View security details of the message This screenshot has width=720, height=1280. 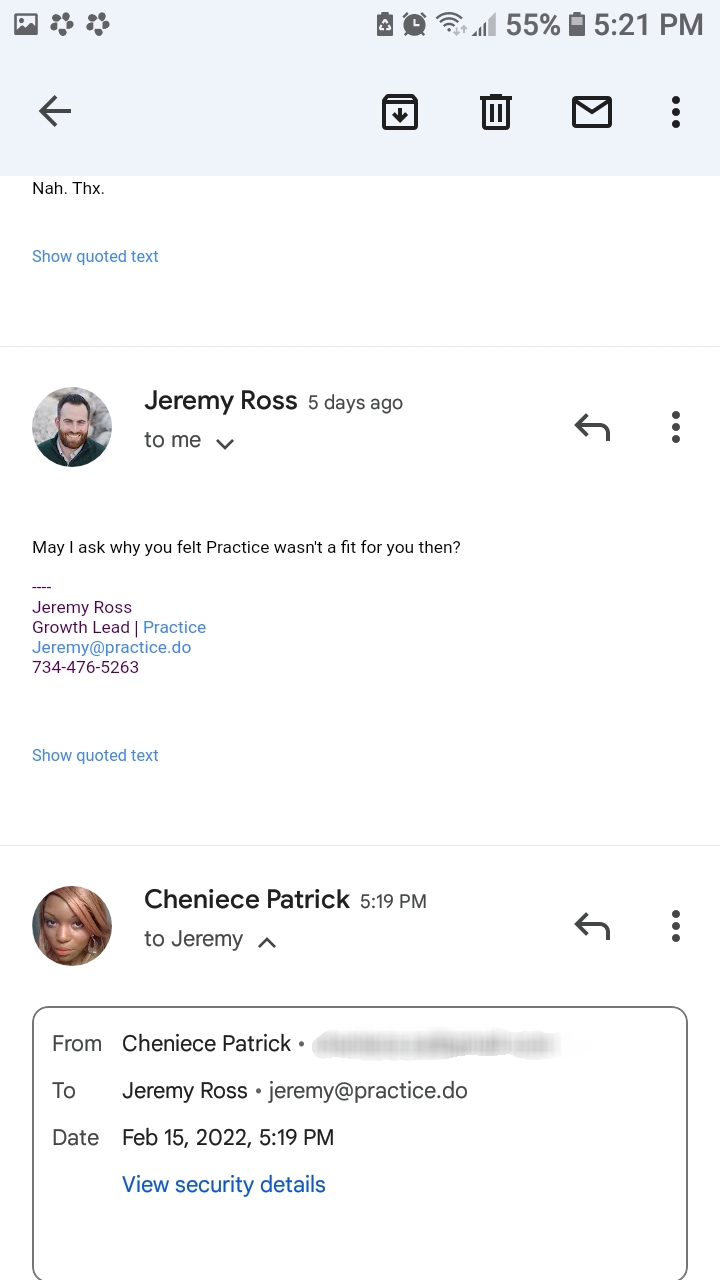click(x=224, y=1184)
